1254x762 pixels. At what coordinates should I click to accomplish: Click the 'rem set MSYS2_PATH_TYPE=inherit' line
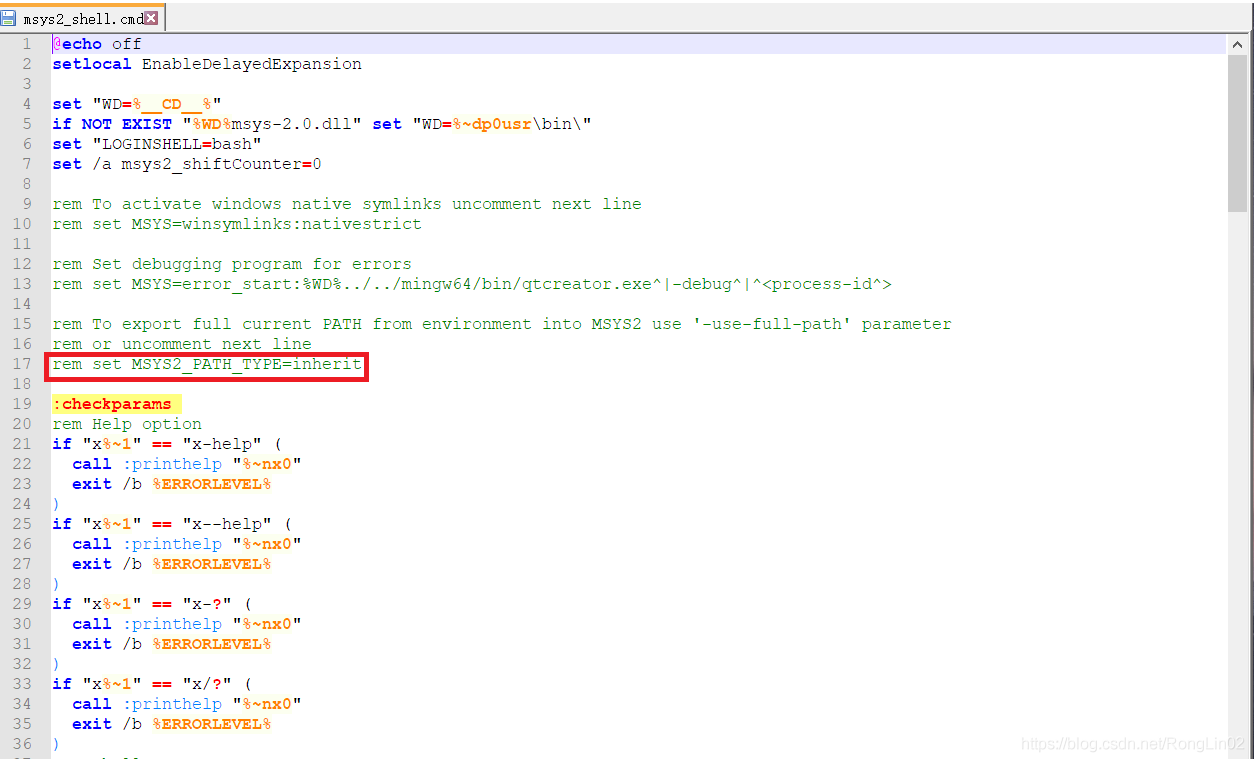207,364
